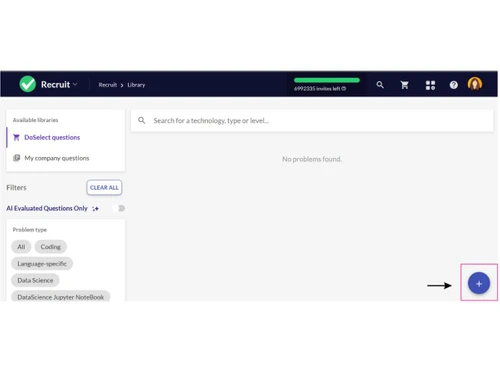Click the cart icon beside DoSelect questions
Screen dimensions: 500x375
pyautogui.click(x=16, y=137)
